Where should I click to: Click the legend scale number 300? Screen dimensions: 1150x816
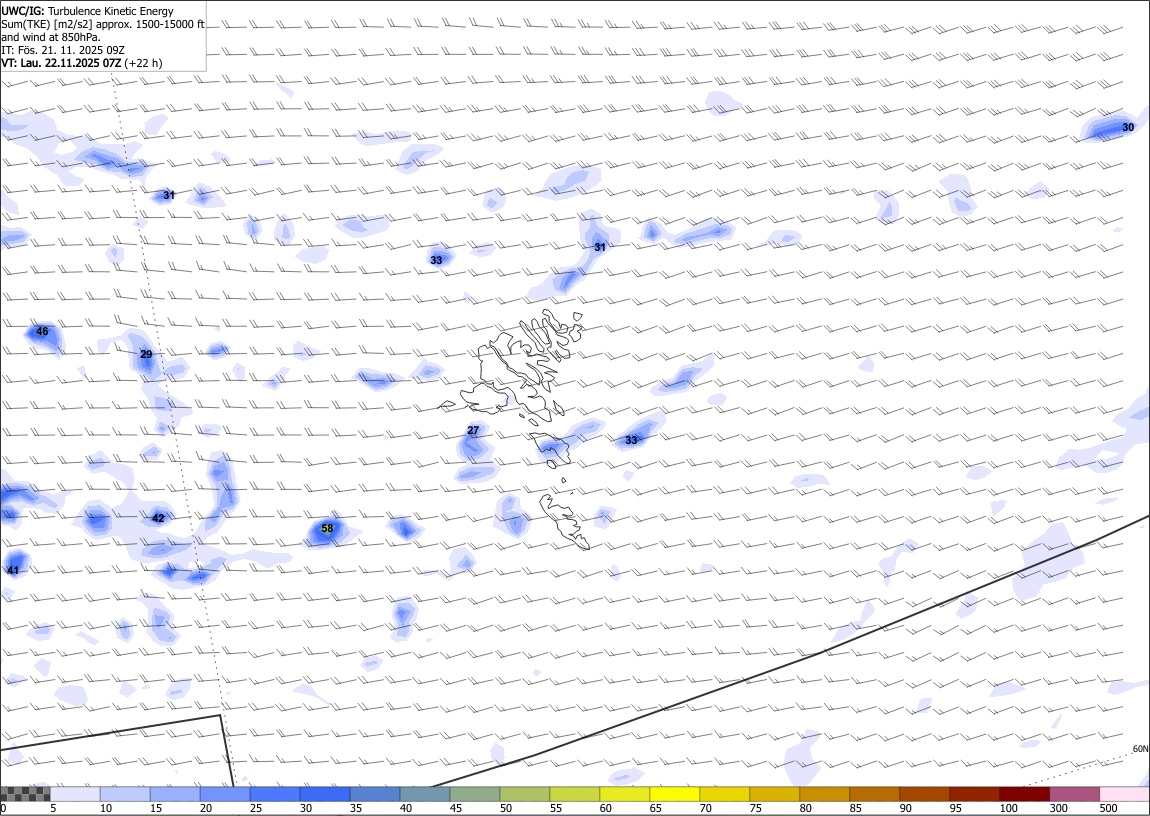click(x=1058, y=808)
